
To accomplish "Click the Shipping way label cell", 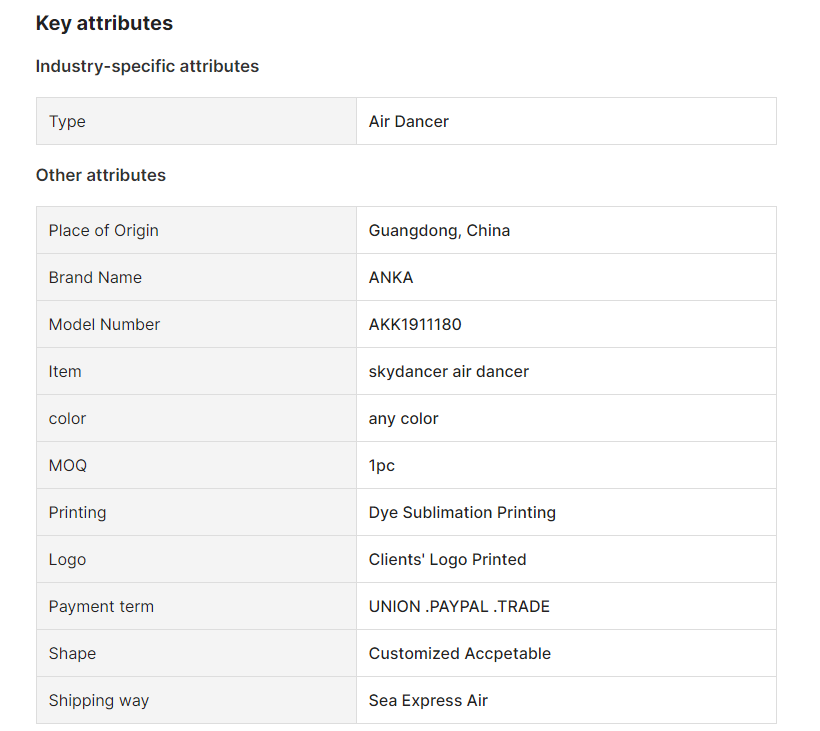I will click(x=196, y=701).
